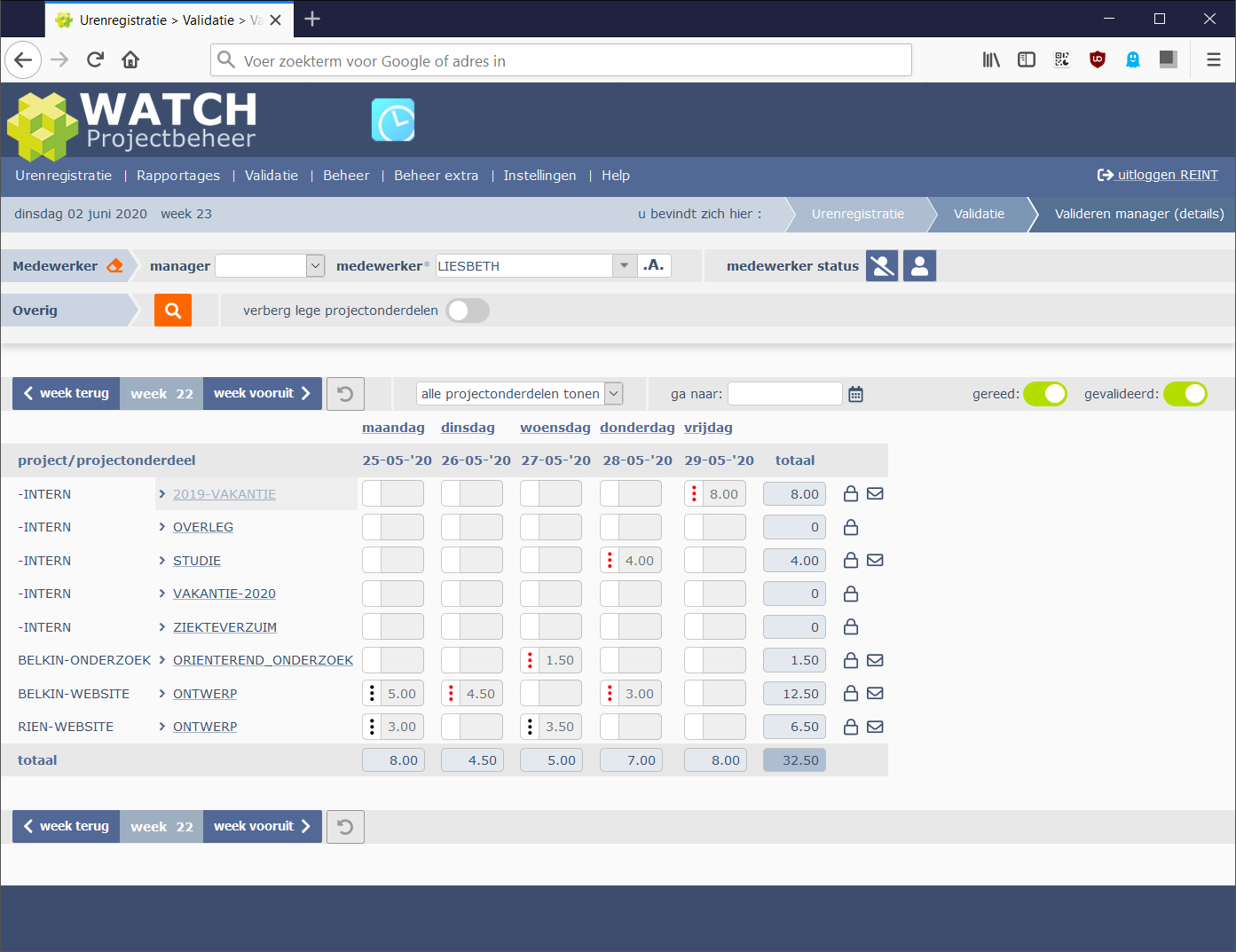Screen dimensions: 1236x952
Task: Click the Wednesday checkbox on the VAKANTIE-2020 row
Action: point(530,594)
